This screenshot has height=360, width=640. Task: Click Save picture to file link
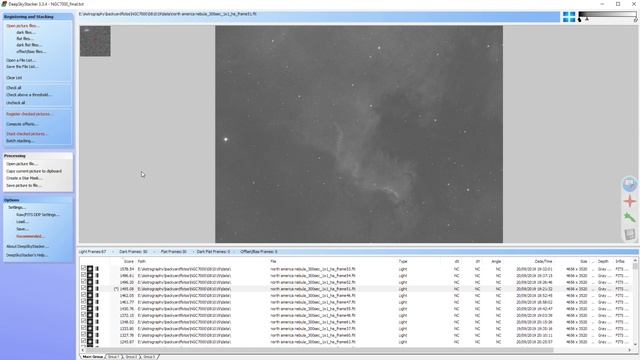[24, 186]
